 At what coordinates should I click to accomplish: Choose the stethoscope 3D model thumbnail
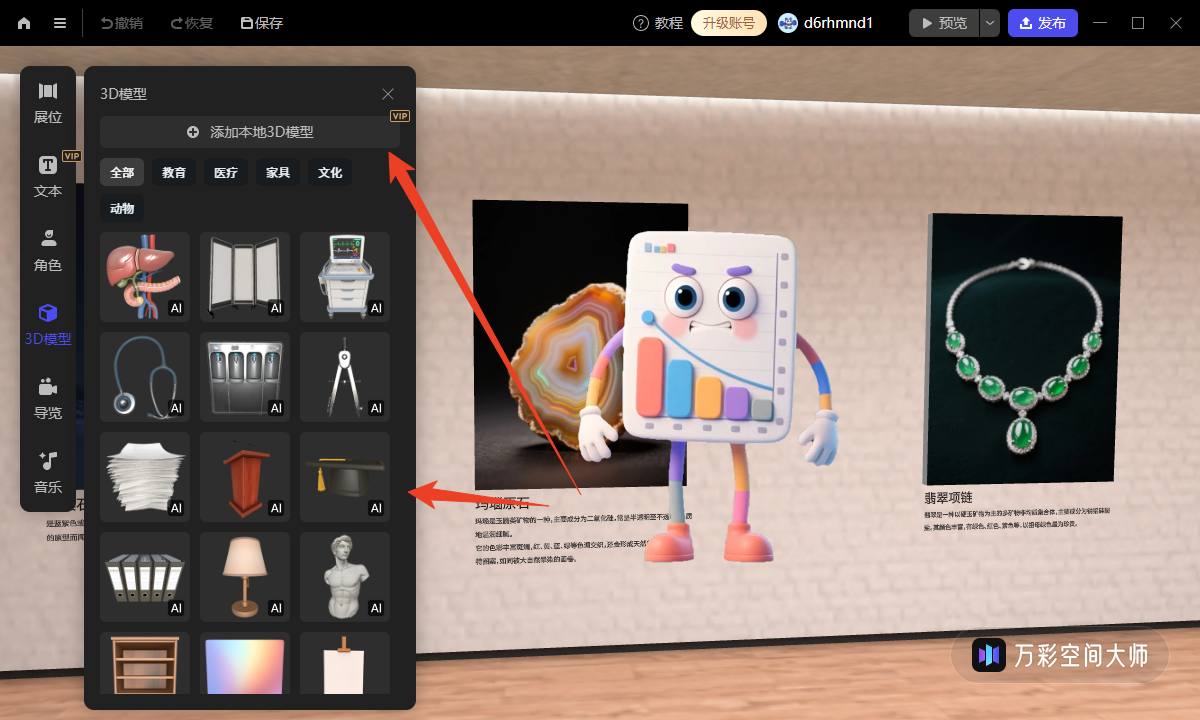tap(145, 376)
